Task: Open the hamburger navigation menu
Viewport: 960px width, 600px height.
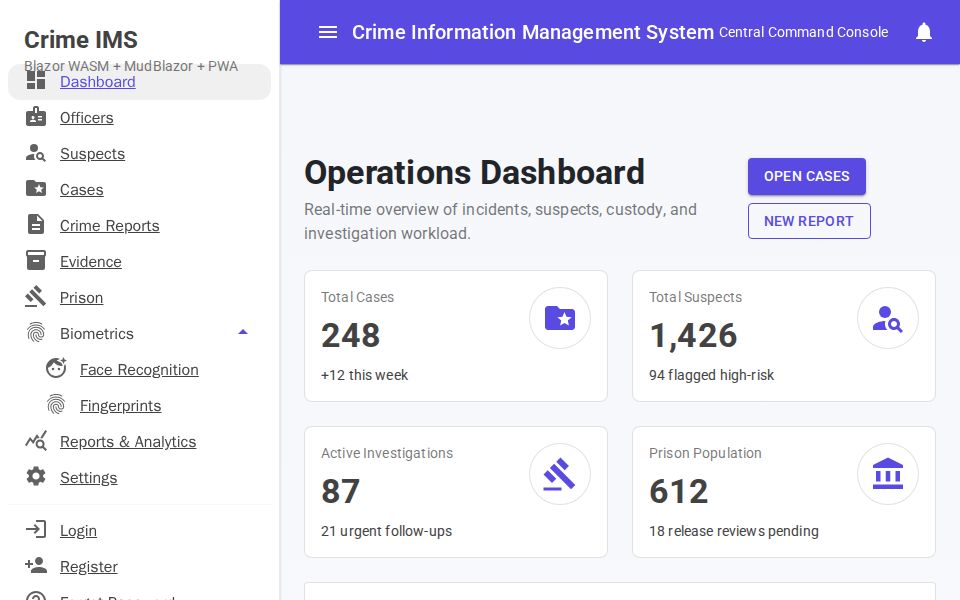Action: pos(328,32)
